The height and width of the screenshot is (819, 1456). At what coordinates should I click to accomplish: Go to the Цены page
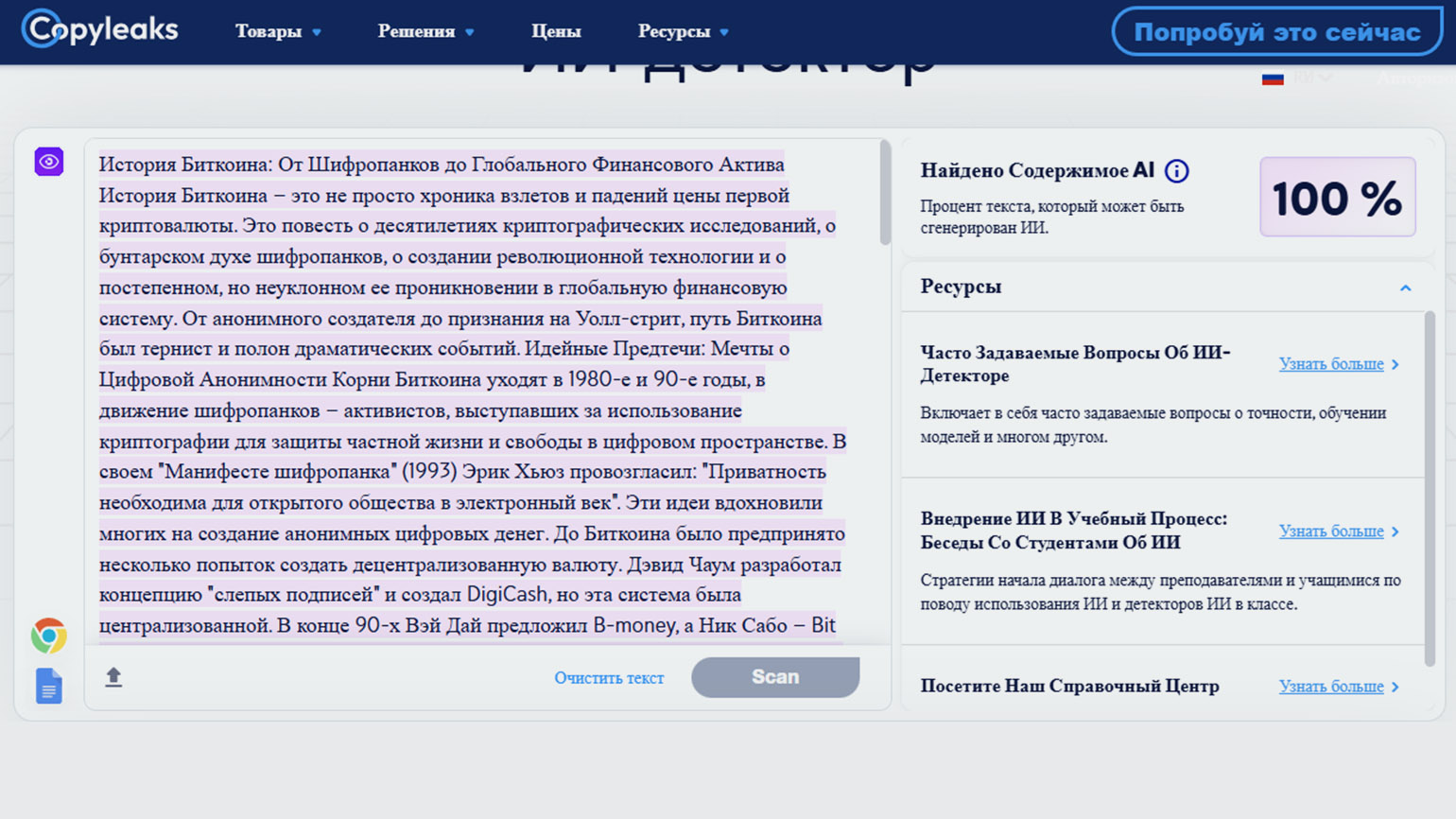tap(556, 31)
